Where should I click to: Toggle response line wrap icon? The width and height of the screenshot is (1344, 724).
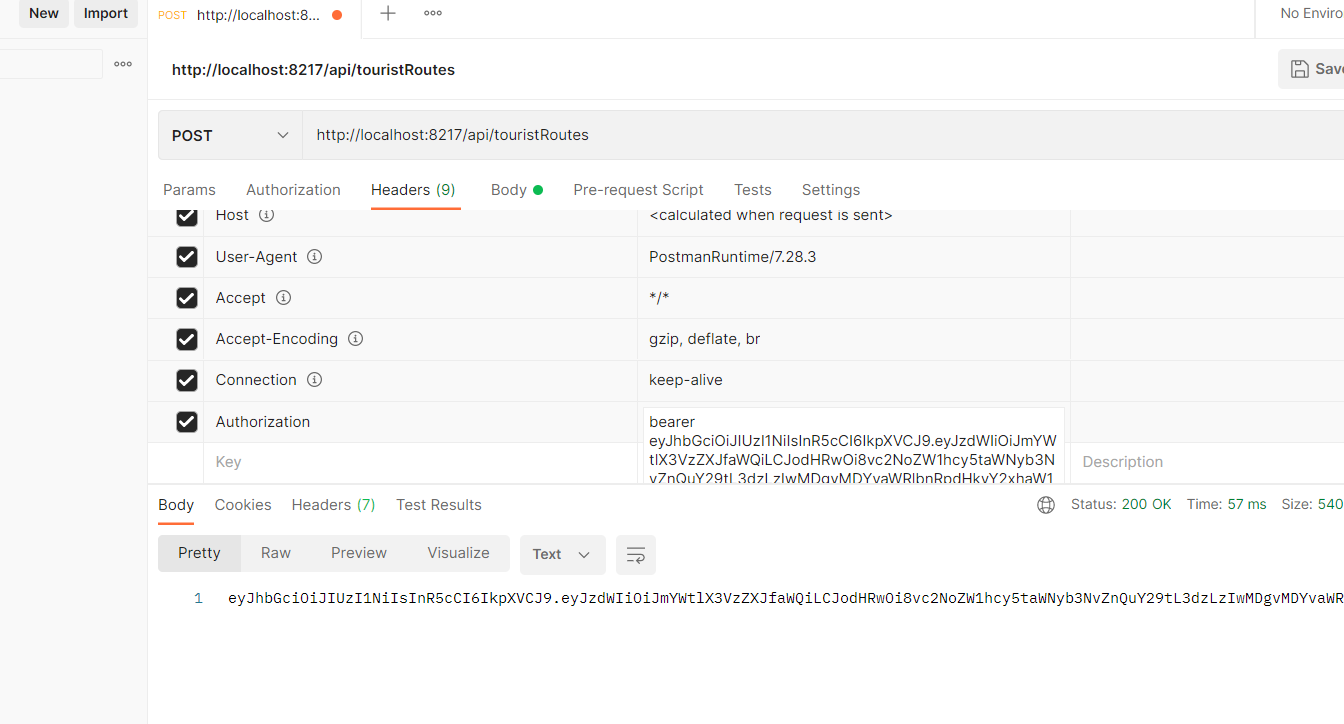[636, 554]
